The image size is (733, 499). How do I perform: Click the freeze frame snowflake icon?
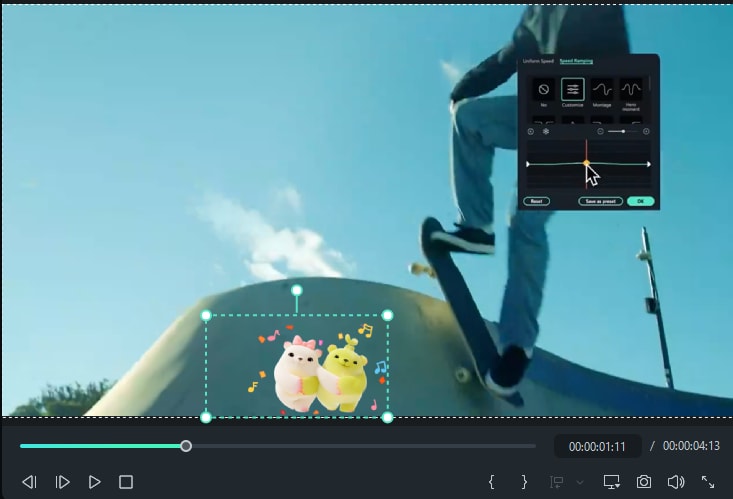(546, 131)
